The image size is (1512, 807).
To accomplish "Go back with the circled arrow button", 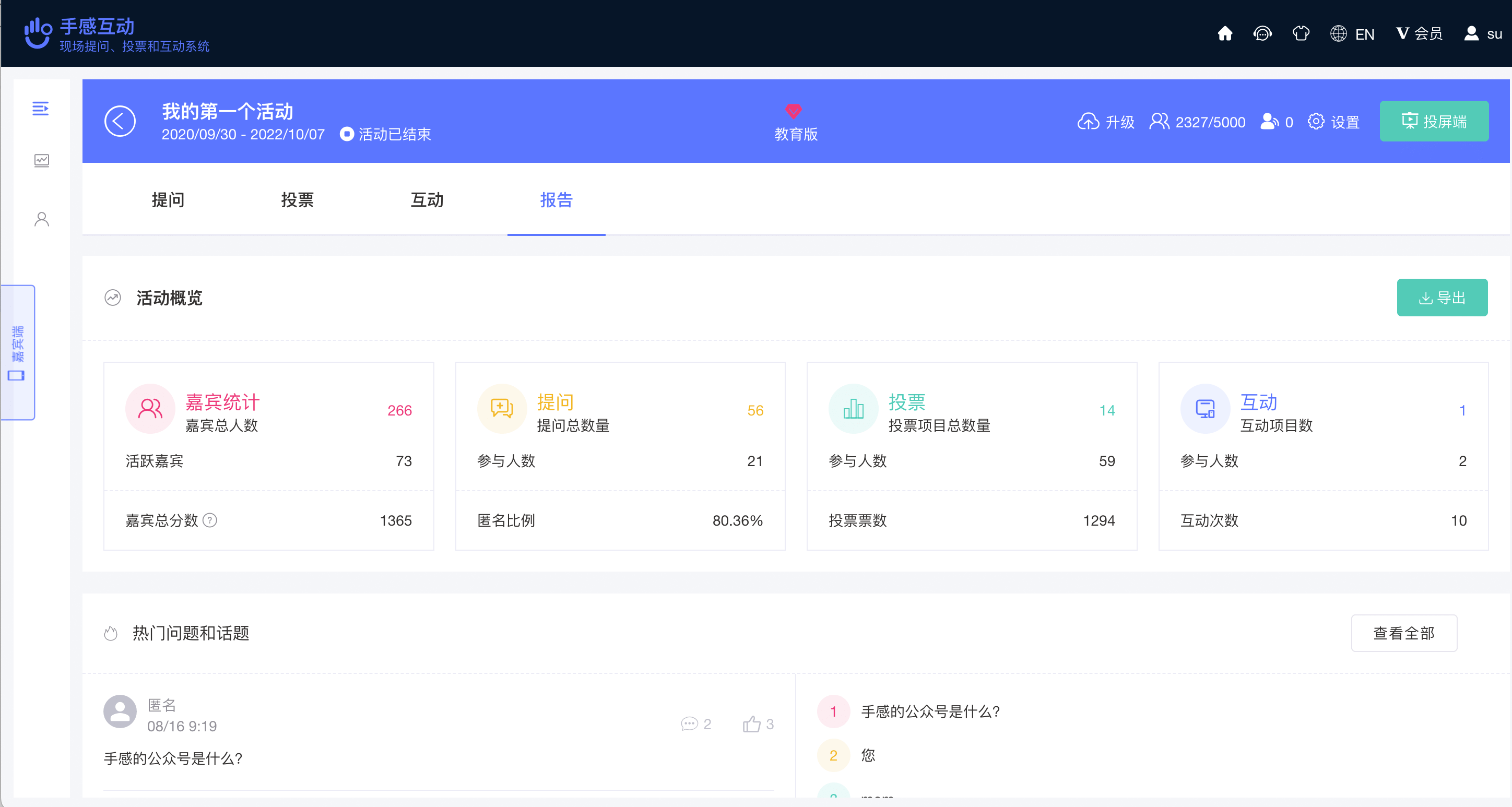I will (x=120, y=122).
